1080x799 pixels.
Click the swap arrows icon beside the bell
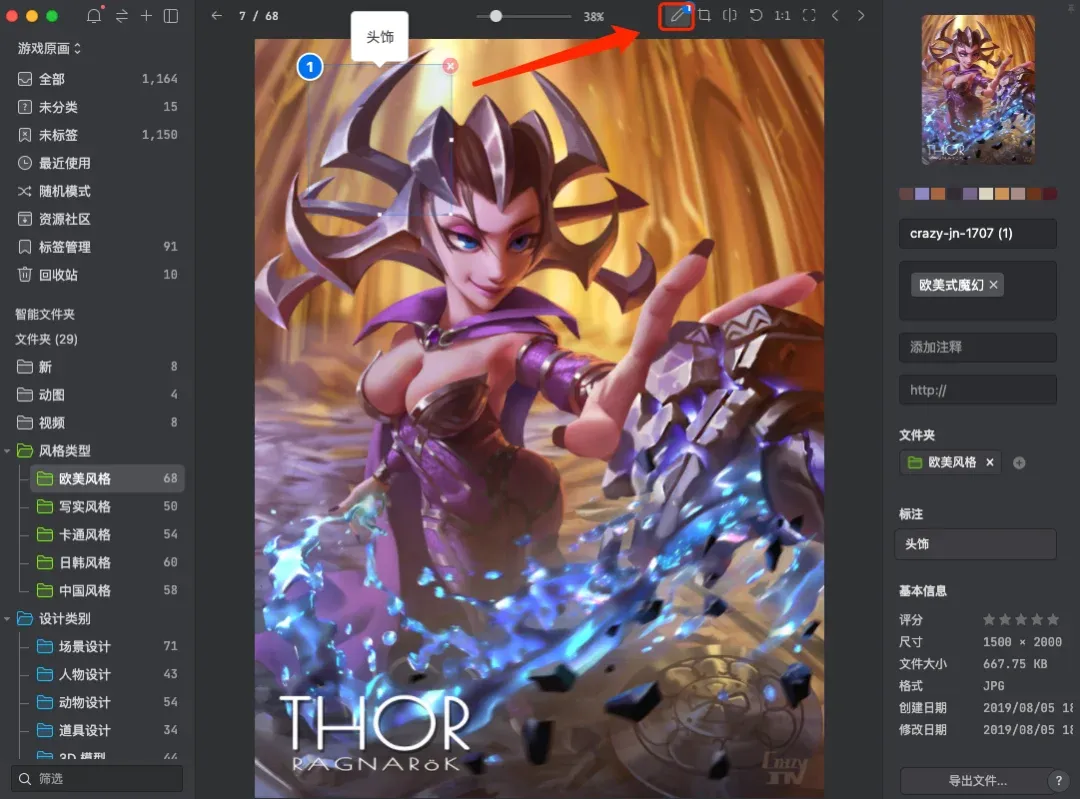pyautogui.click(x=122, y=15)
